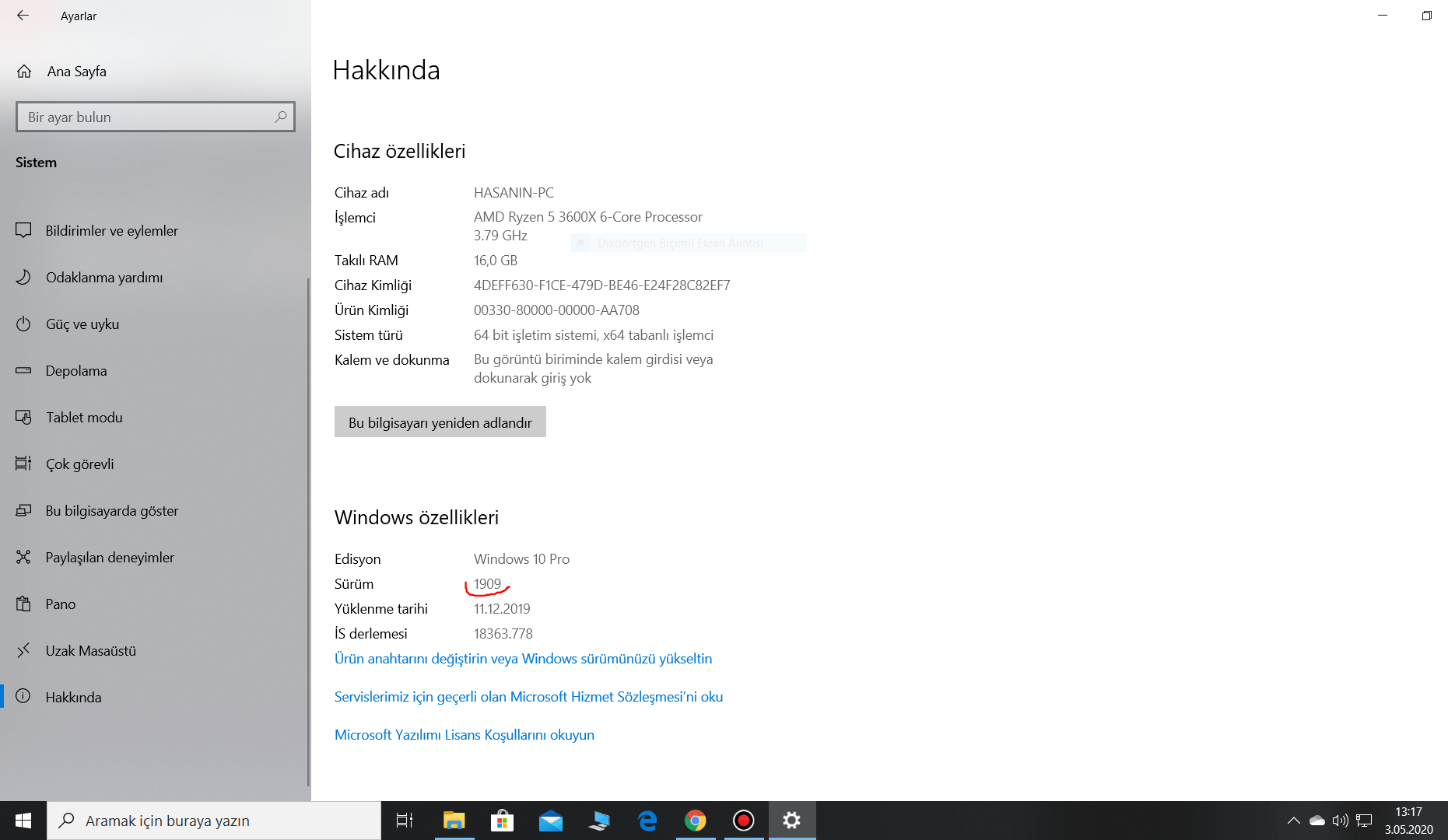Viewport: 1448px width, 840px height.
Task: Minimize the Ayarlar window
Action: pyautogui.click(x=1383, y=16)
